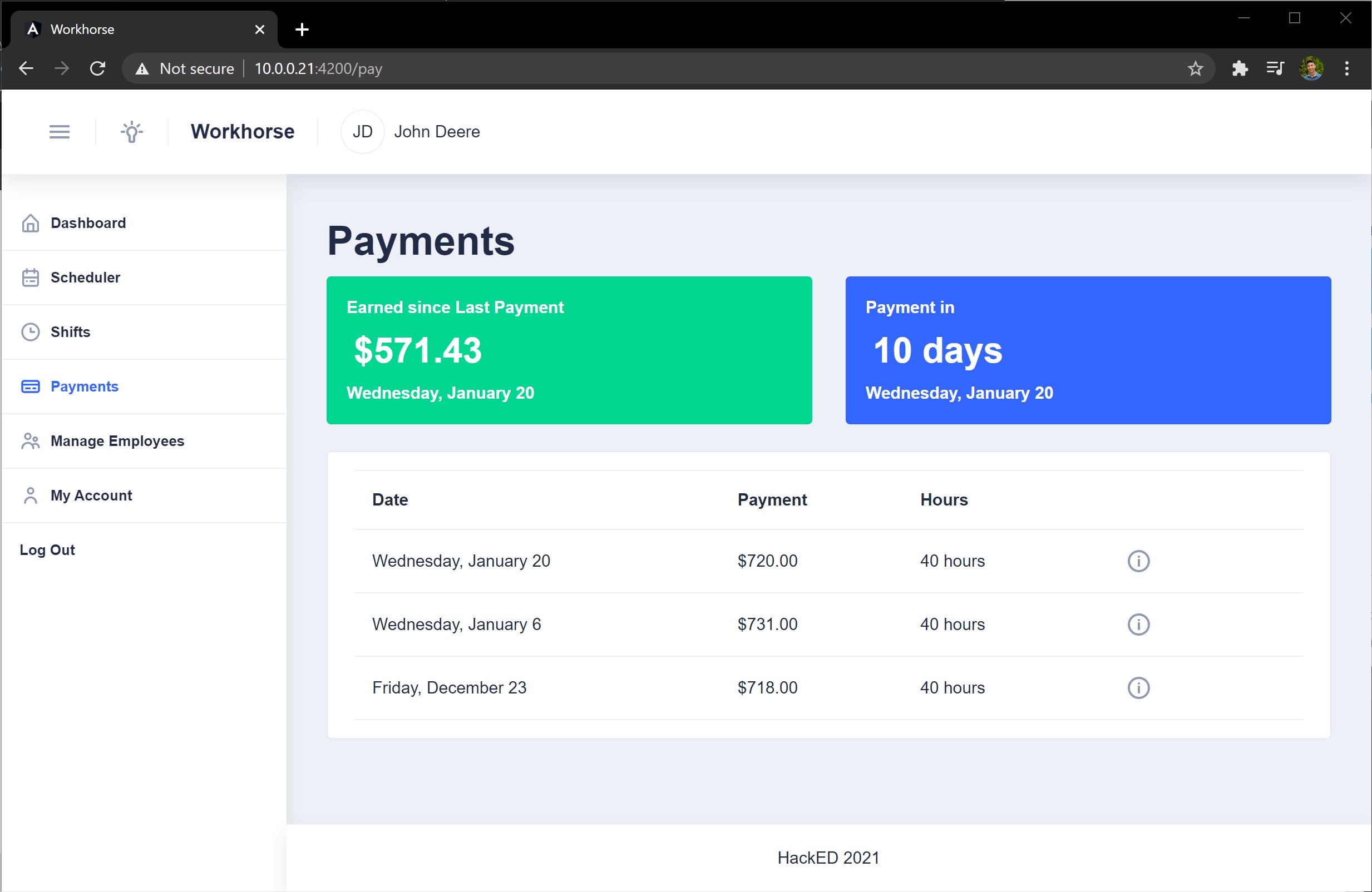1372x892 pixels.
Task: Open My Account page
Action: pos(91,495)
